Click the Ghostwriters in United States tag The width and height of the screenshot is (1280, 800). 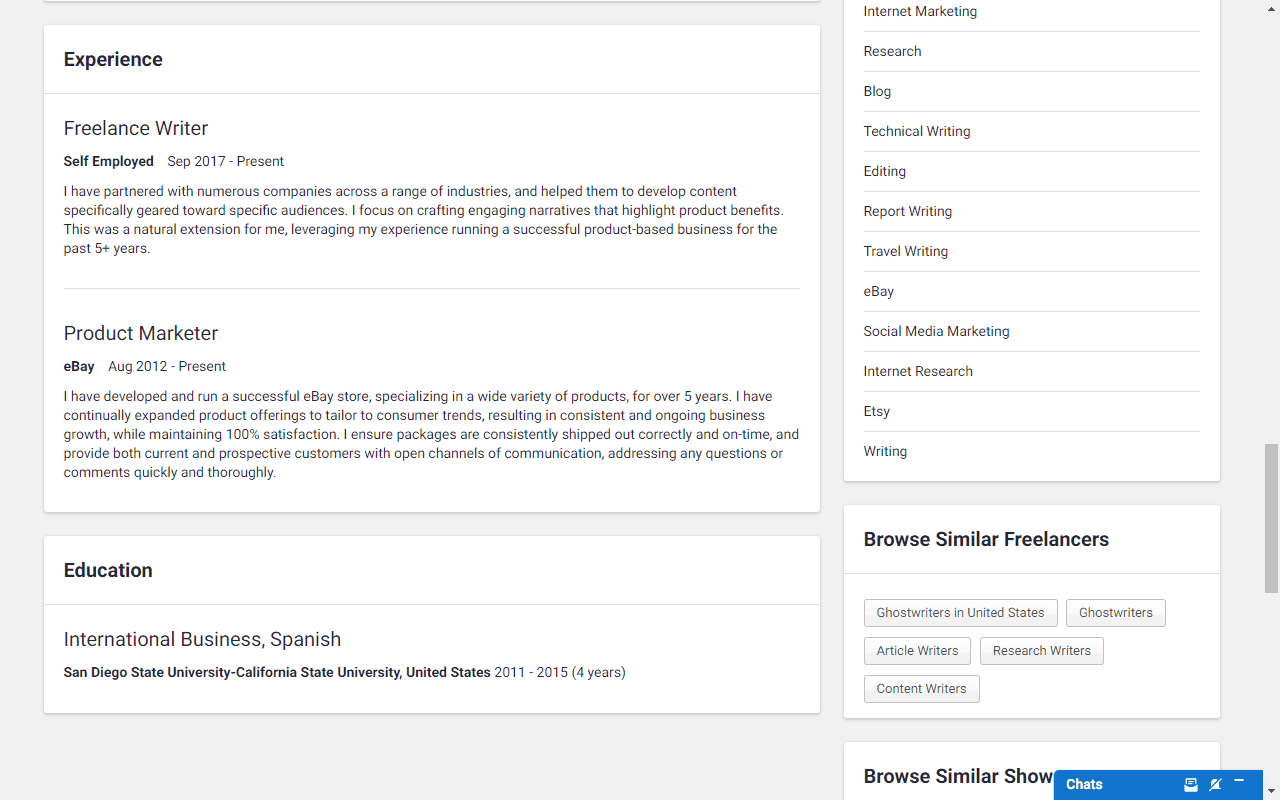(960, 613)
